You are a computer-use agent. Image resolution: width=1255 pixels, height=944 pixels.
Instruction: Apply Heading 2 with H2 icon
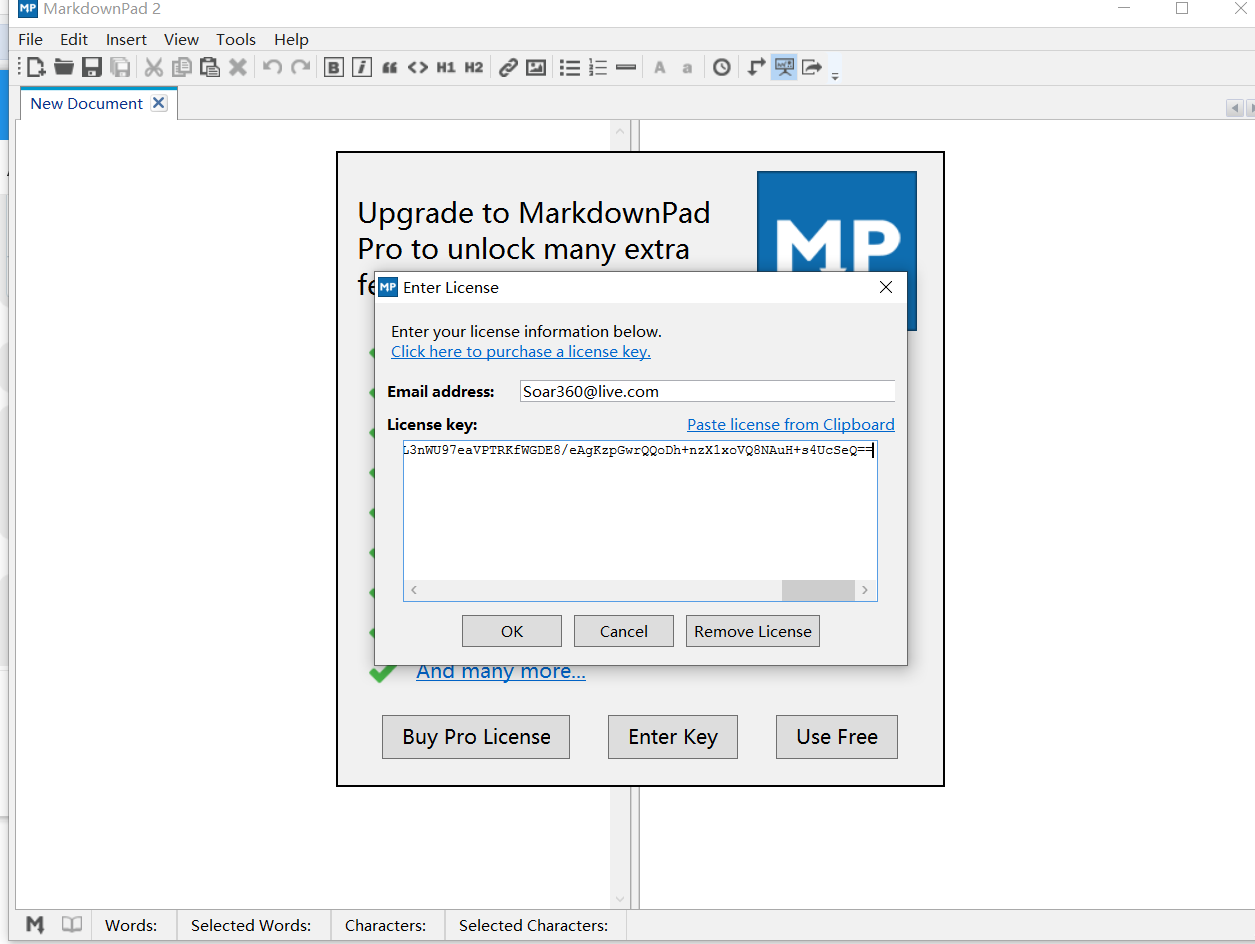click(x=474, y=67)
